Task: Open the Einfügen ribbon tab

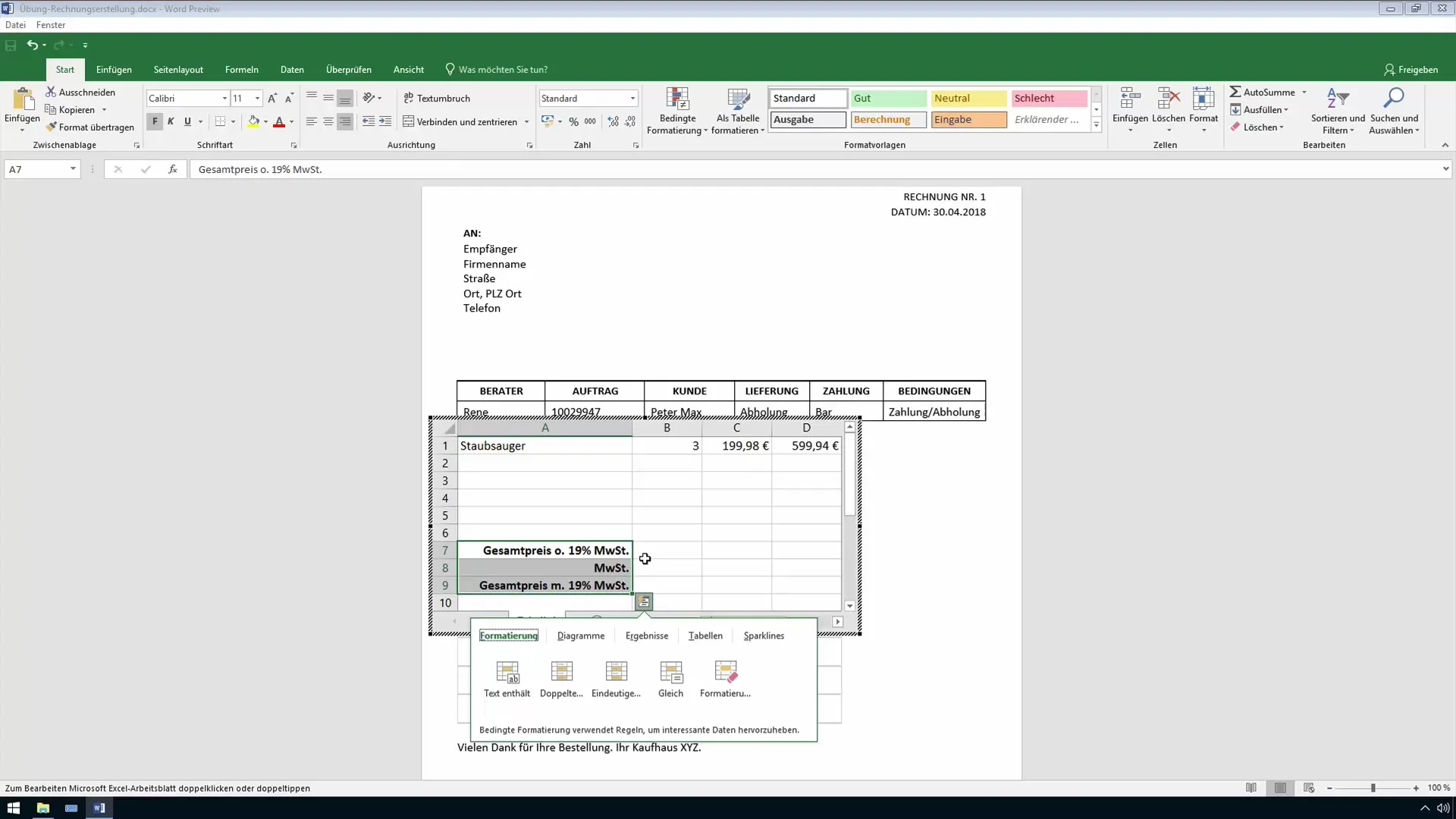Action: (114, 70)
